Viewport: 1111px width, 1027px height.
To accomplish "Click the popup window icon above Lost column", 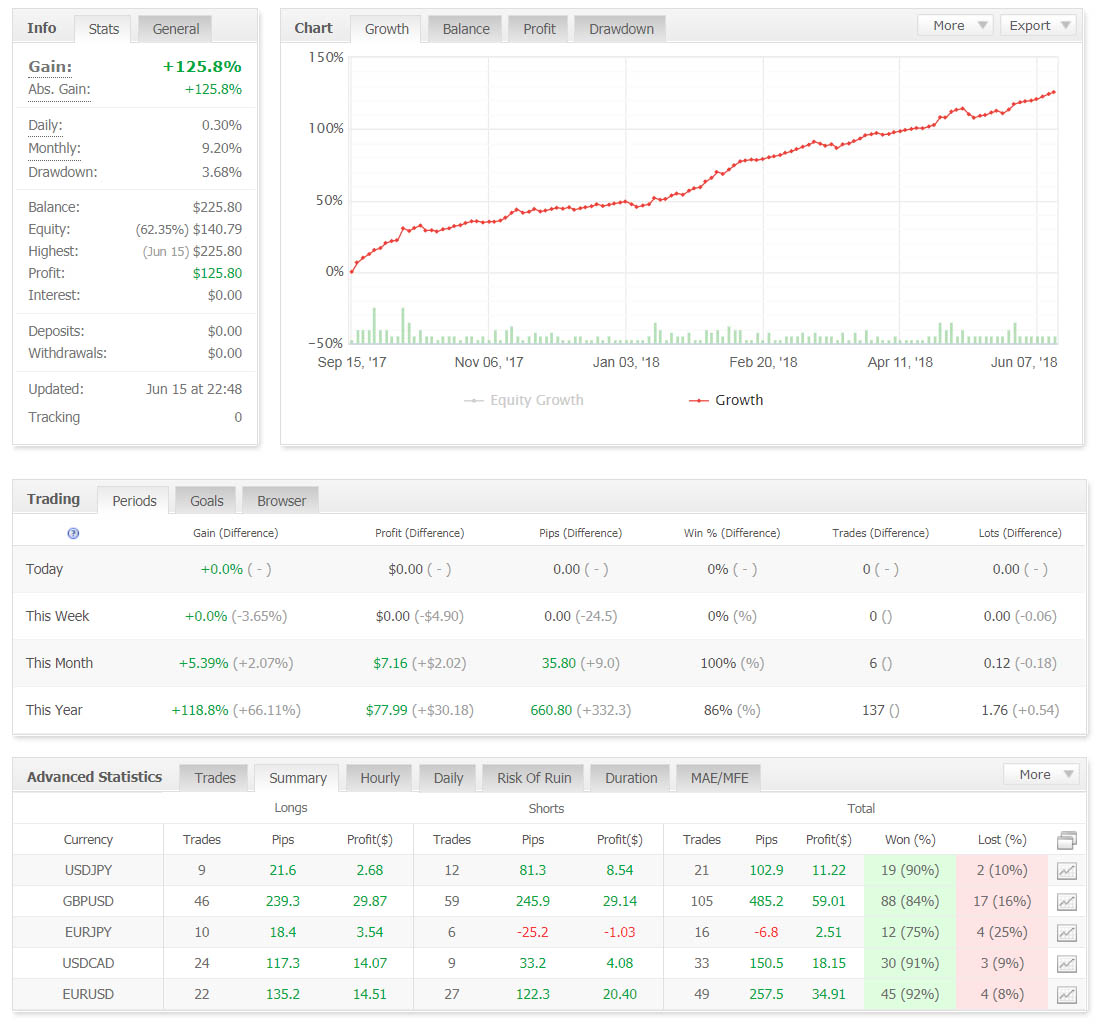I will [1066, 841].
